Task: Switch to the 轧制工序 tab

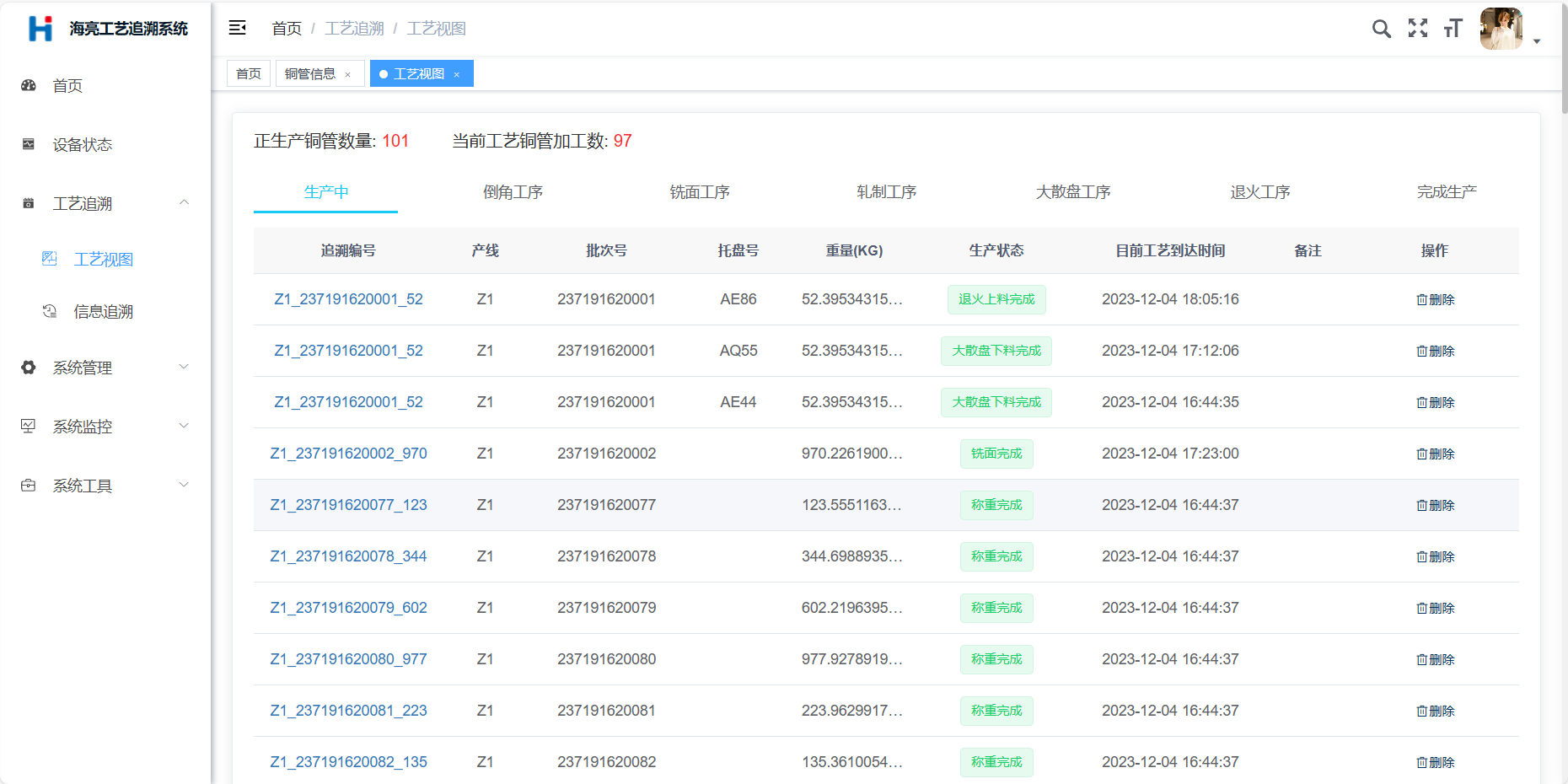Action: pos(886,192)
